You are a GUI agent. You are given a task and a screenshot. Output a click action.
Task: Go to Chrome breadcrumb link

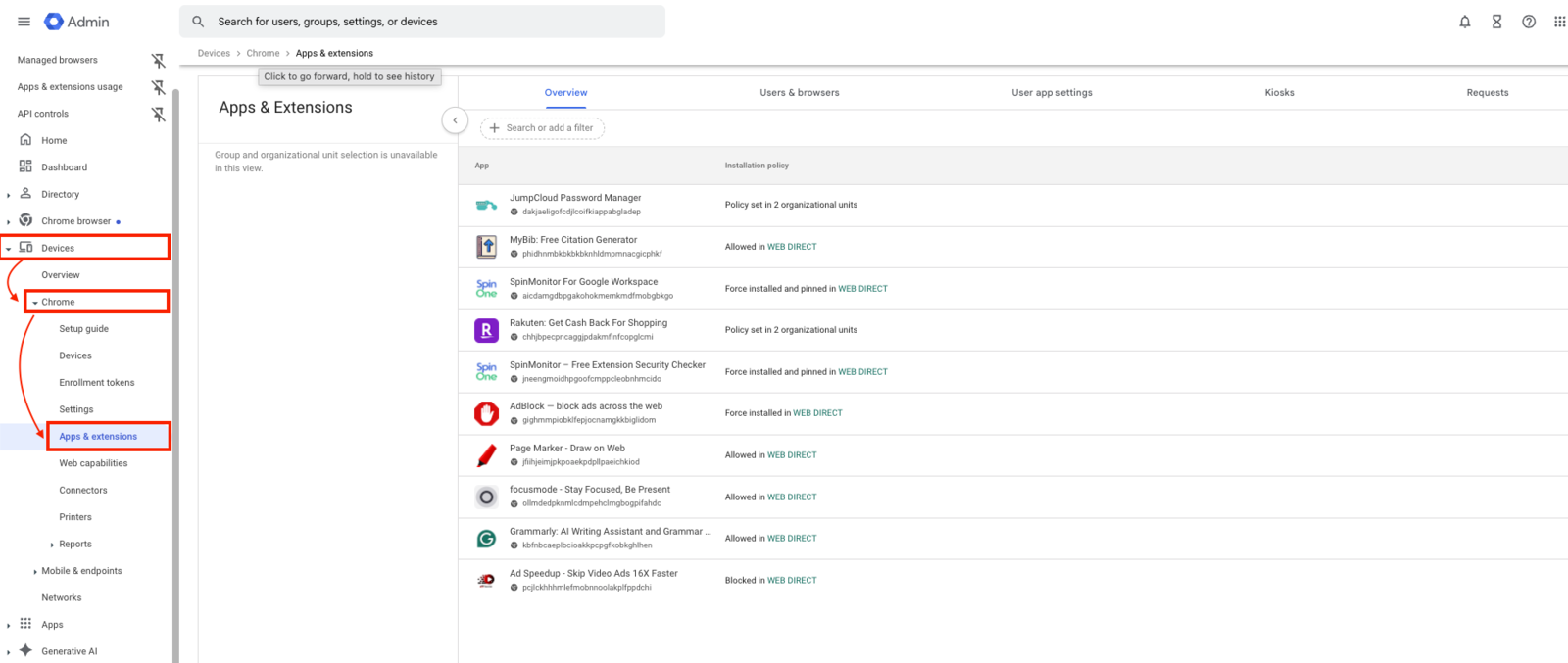tap(263, 53)
